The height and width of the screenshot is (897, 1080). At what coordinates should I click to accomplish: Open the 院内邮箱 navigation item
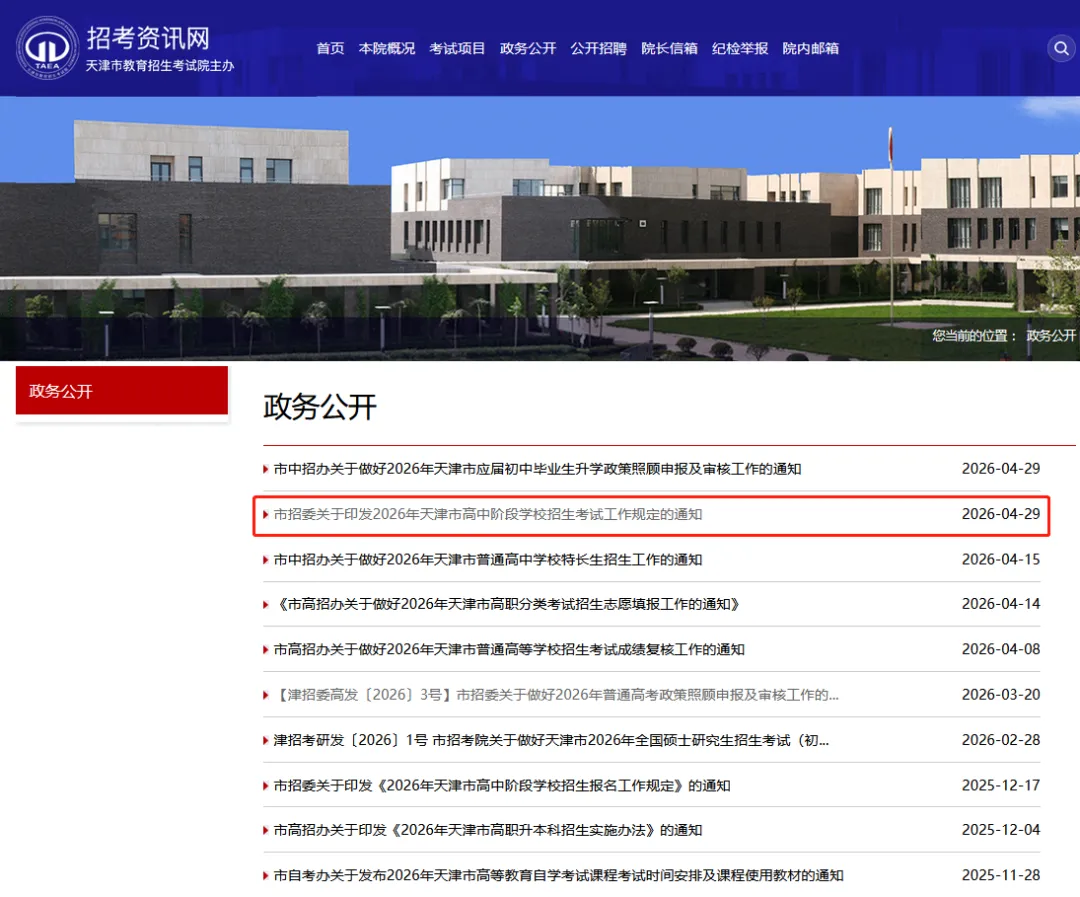pos(810,47)
